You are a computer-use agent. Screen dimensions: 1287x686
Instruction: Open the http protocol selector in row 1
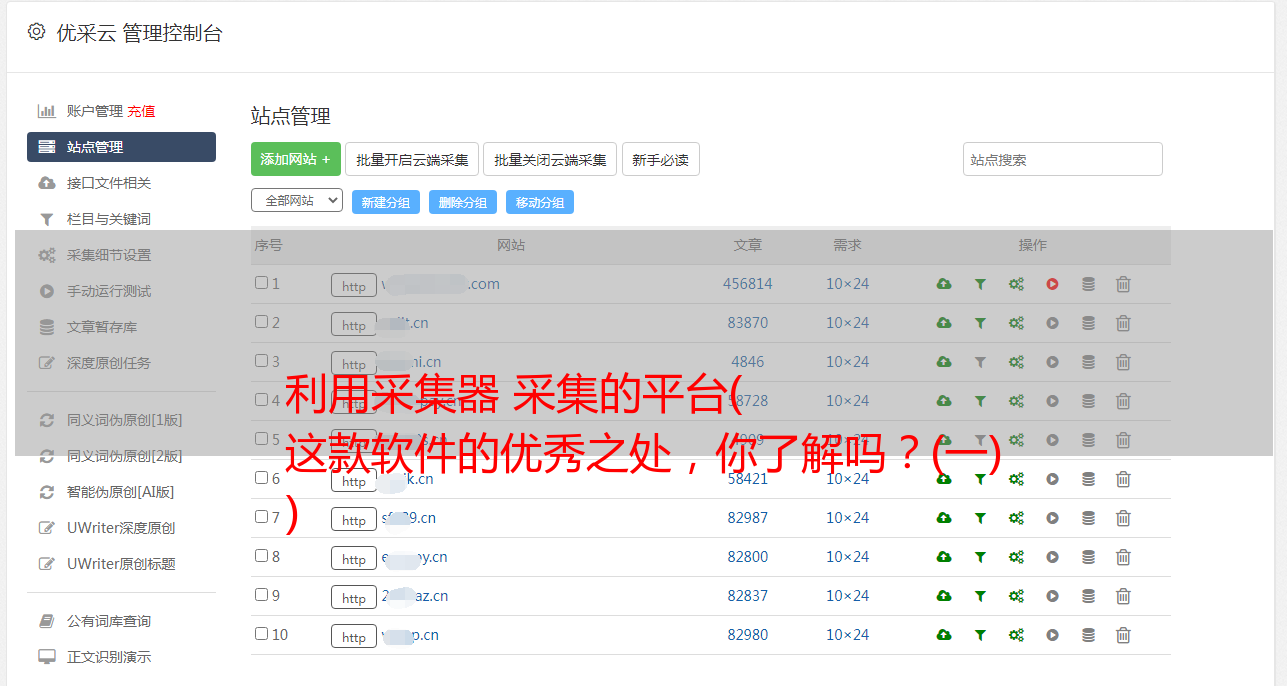(x=354, y=286)
